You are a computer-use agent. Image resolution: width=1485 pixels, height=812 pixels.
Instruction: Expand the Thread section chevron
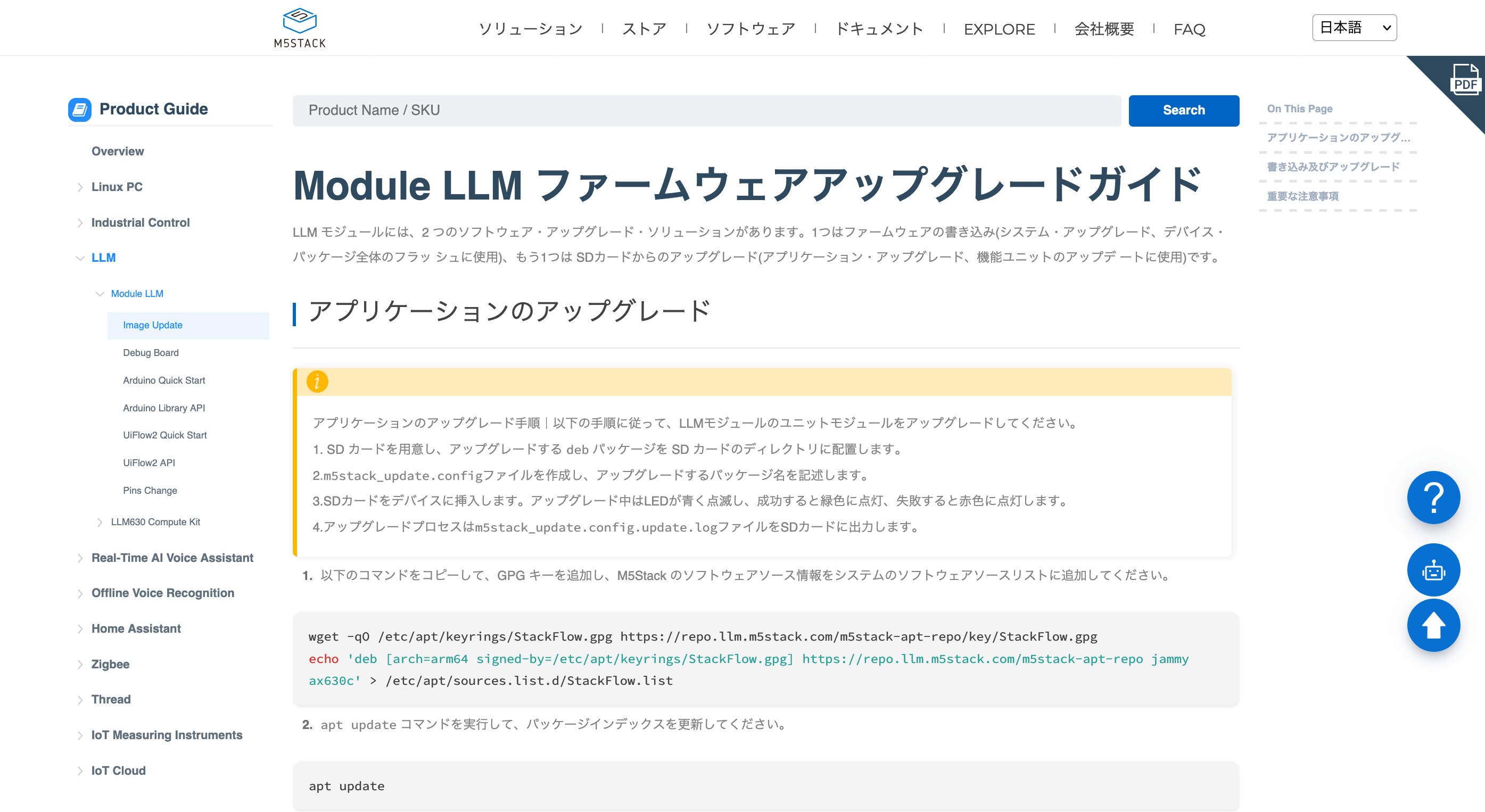click(x=79, y=700)
